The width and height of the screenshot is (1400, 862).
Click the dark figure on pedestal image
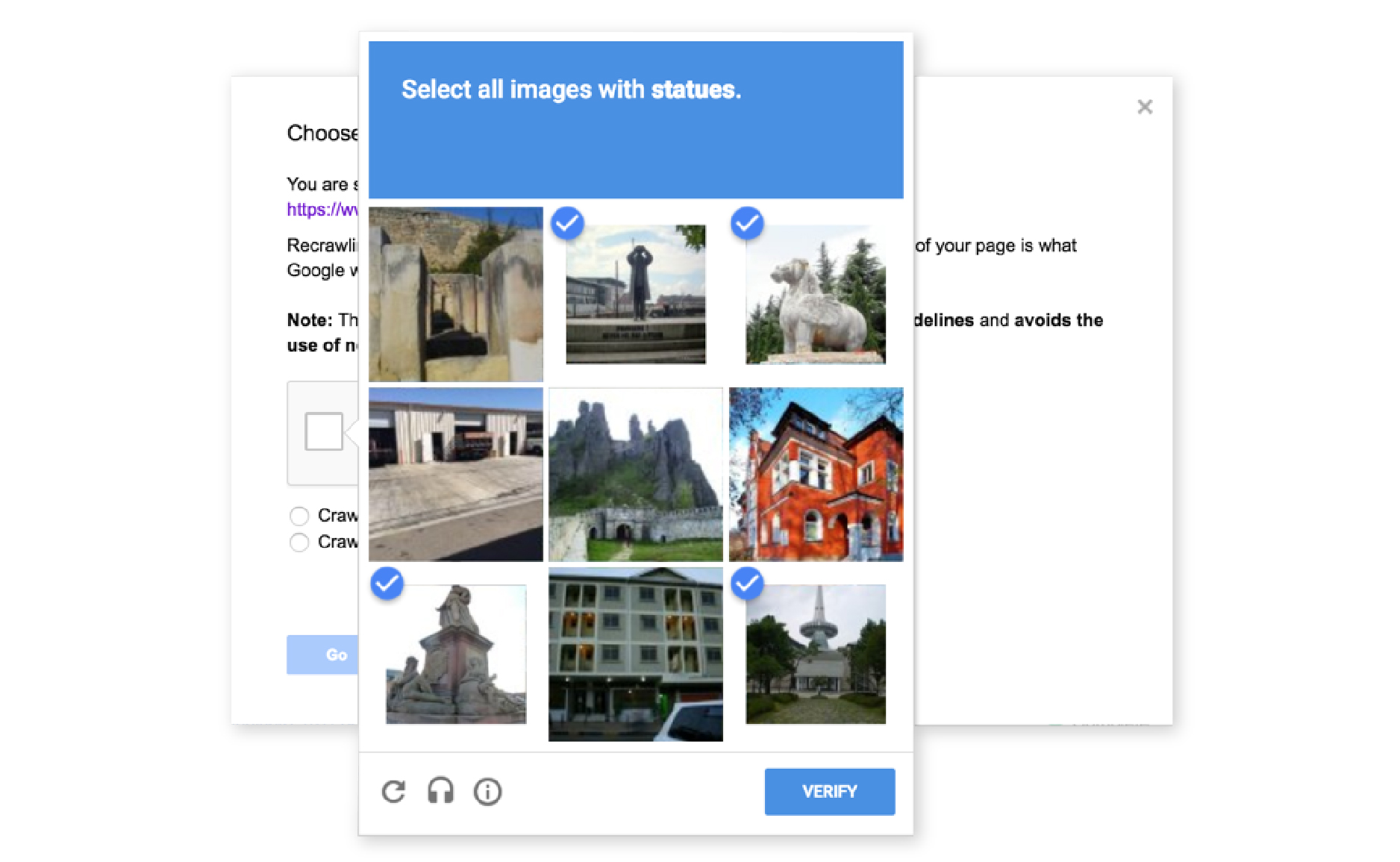(635, 295)
